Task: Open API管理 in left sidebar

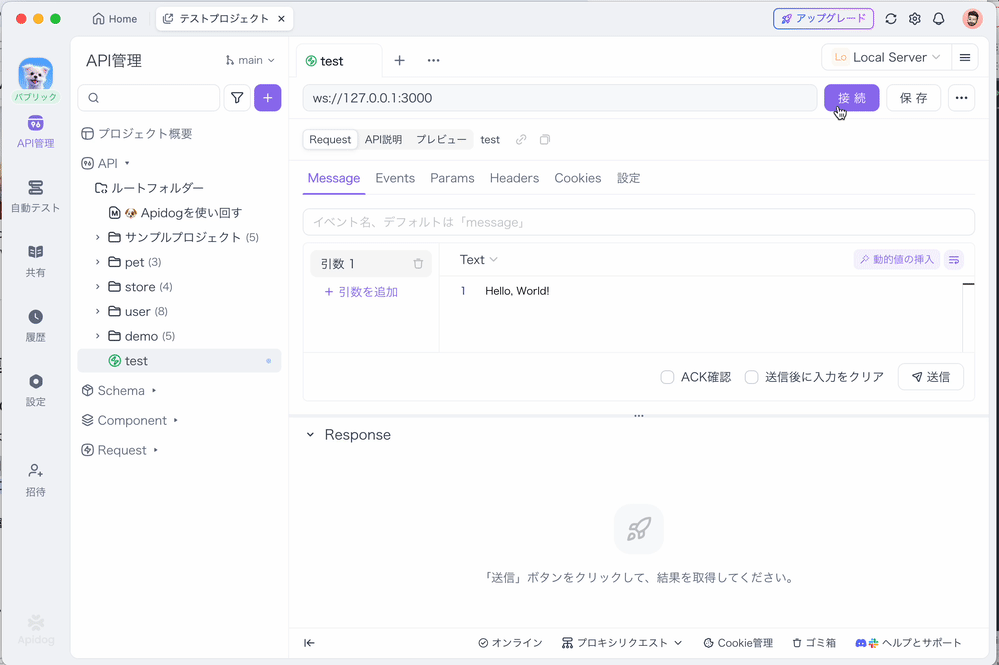Action: coord(36,132)
